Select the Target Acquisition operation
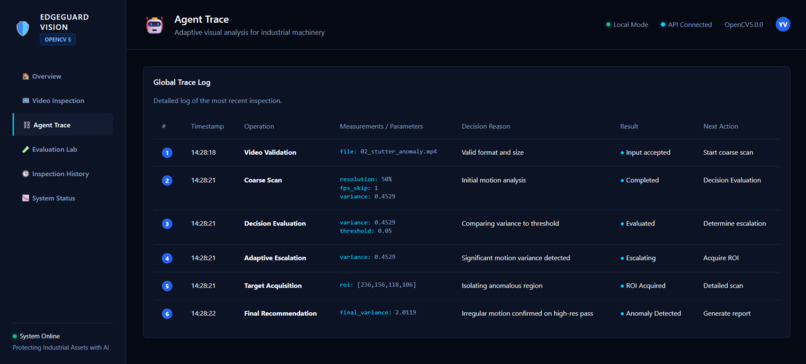 (x=273, y=285)
